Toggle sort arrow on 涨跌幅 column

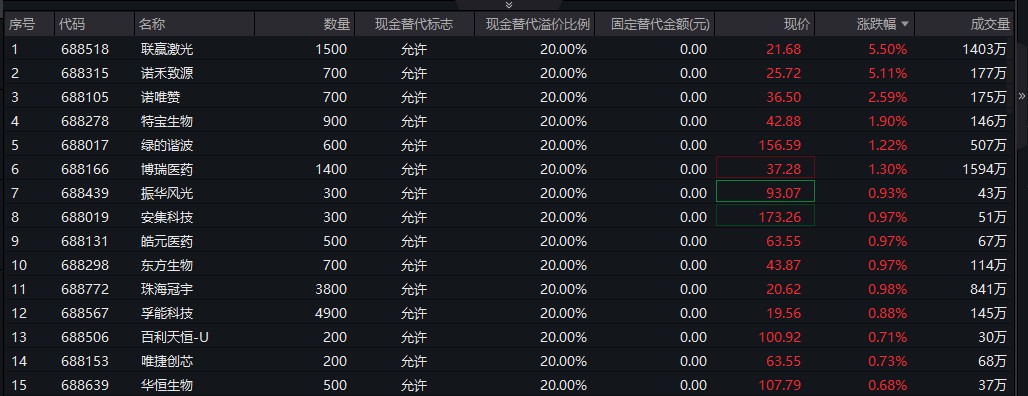pyautogui.click(x=905, y=24)
